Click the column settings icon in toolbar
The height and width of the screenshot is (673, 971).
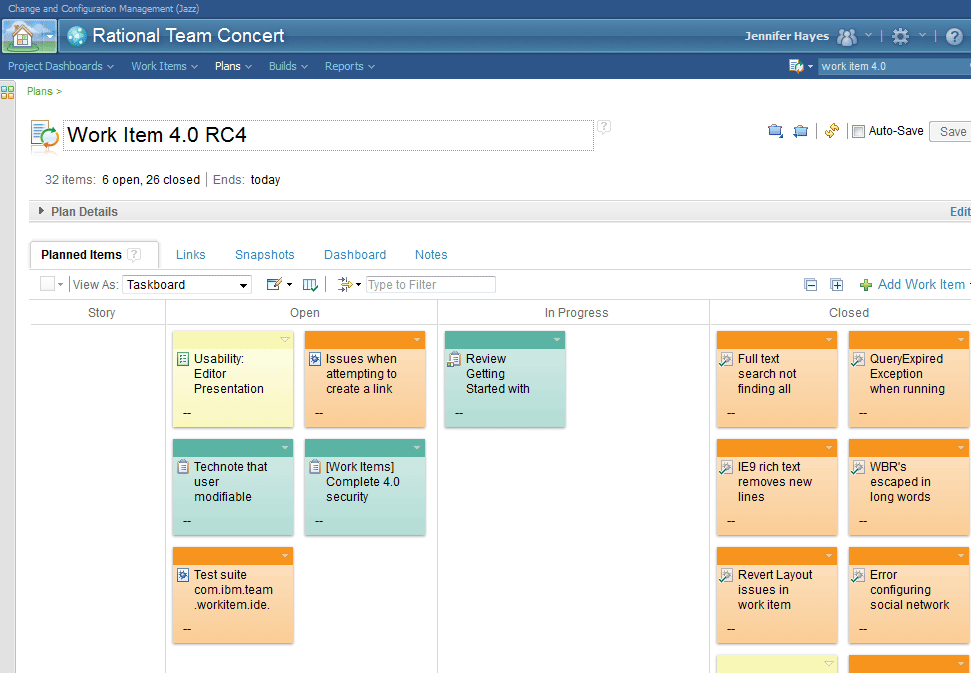click(310, 284)
